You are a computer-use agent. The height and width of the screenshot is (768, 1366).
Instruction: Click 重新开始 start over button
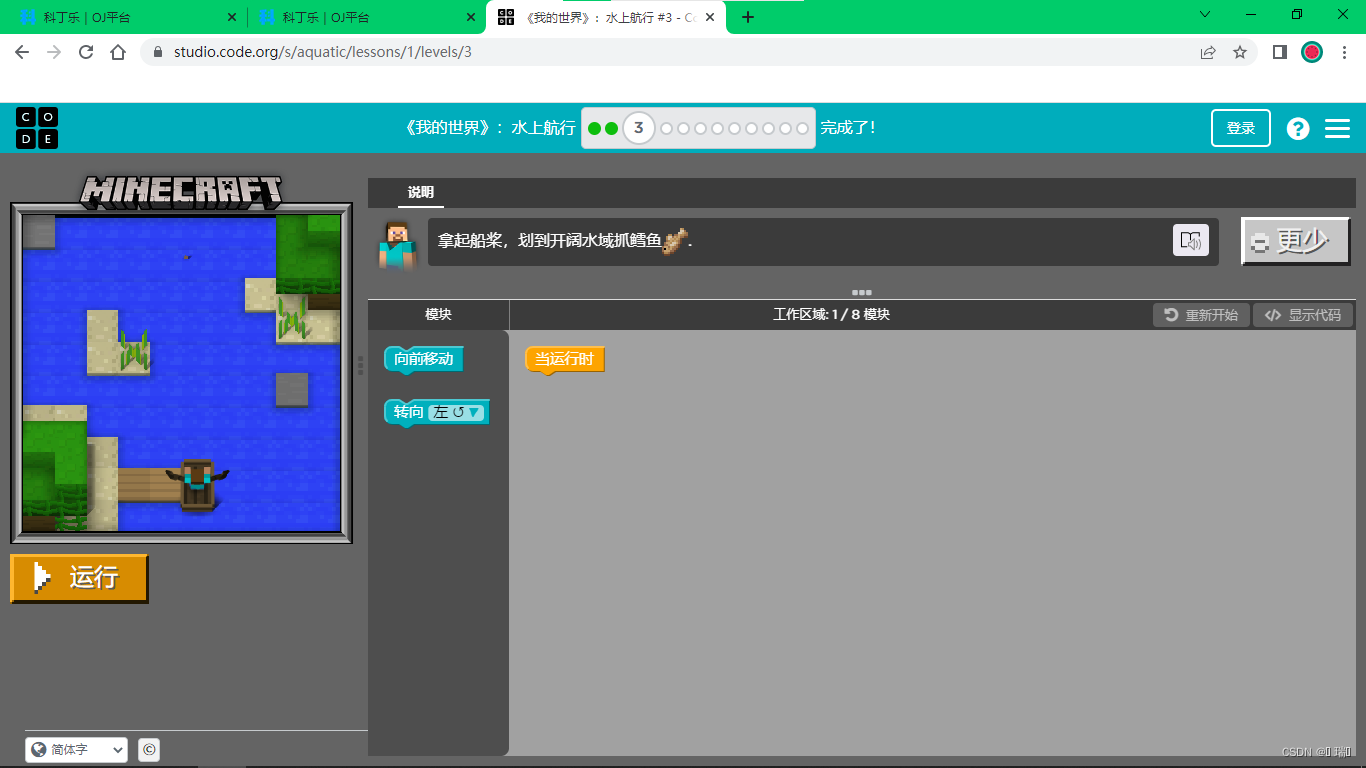click(x=1201, y=315)
